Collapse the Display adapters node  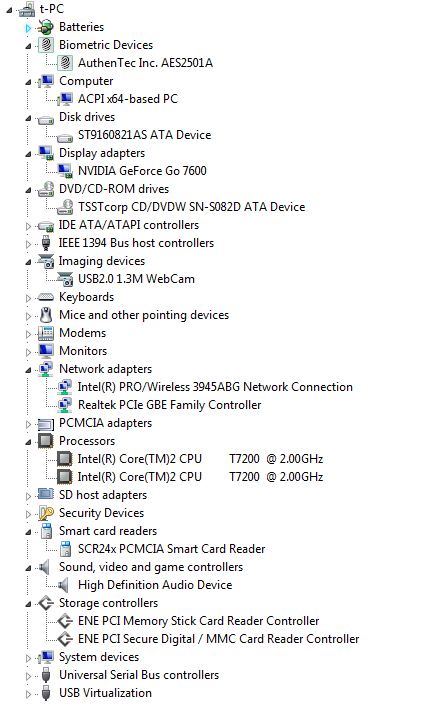29,154
